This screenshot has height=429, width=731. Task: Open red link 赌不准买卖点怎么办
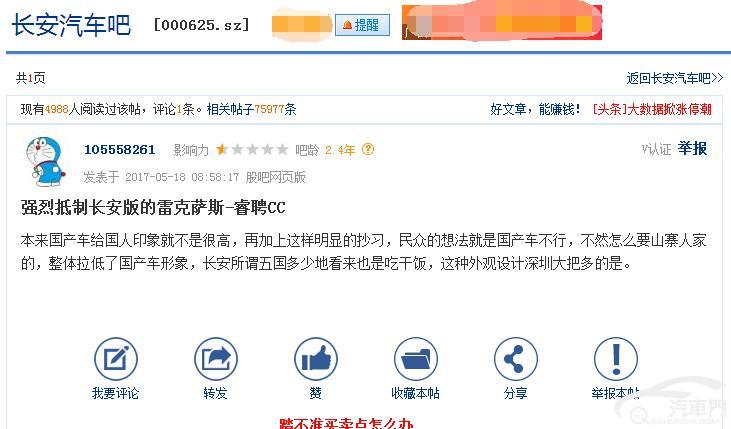coord(346,423)
